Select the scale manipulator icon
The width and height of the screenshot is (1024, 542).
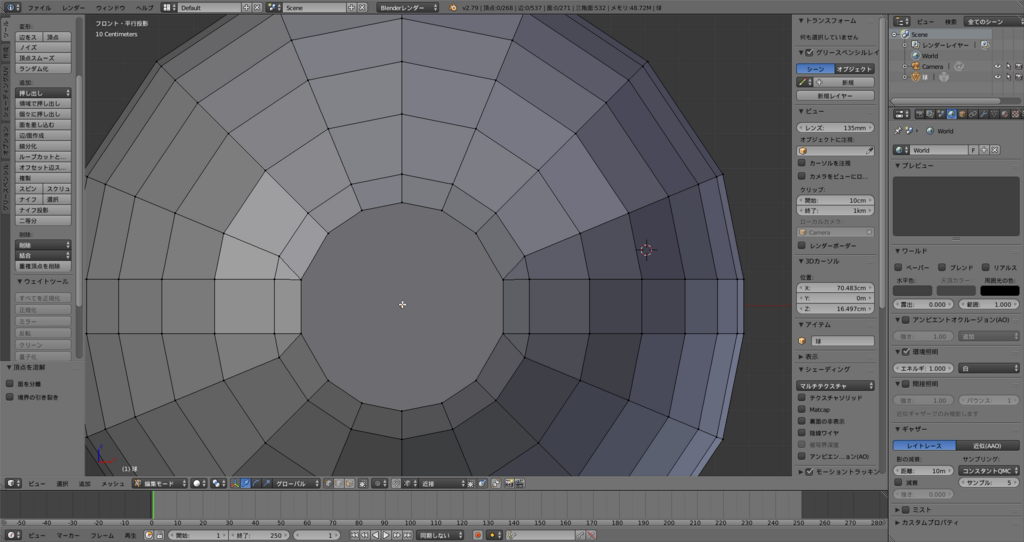[x=266, y=483]
